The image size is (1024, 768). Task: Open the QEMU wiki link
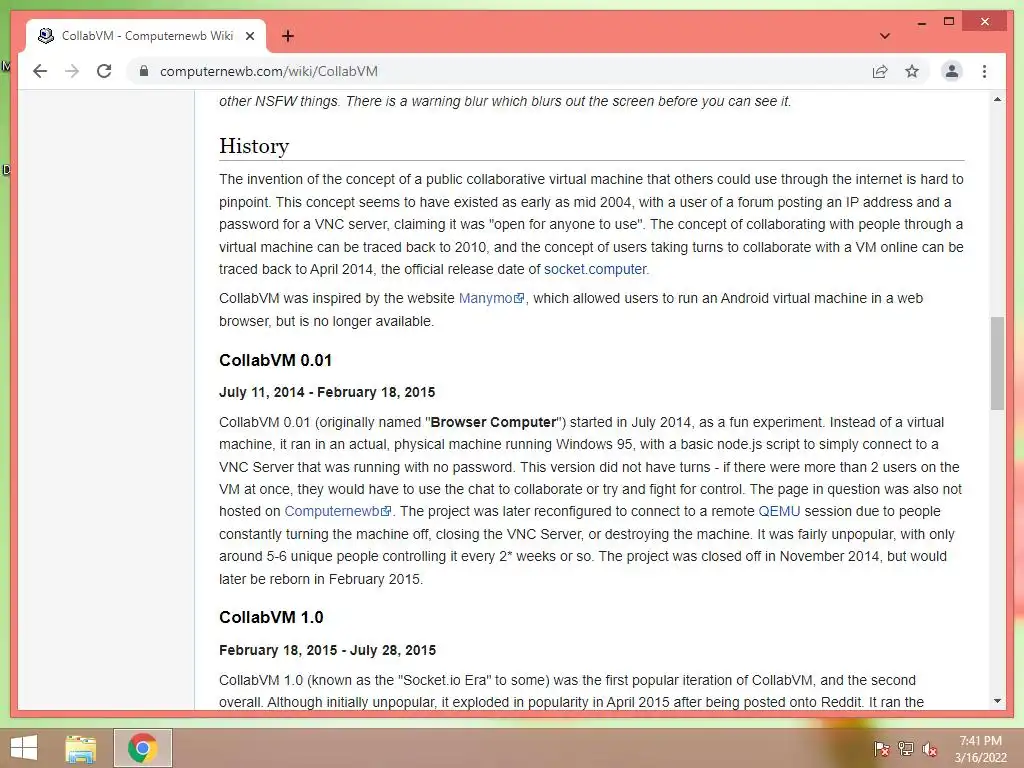[779, 511]
